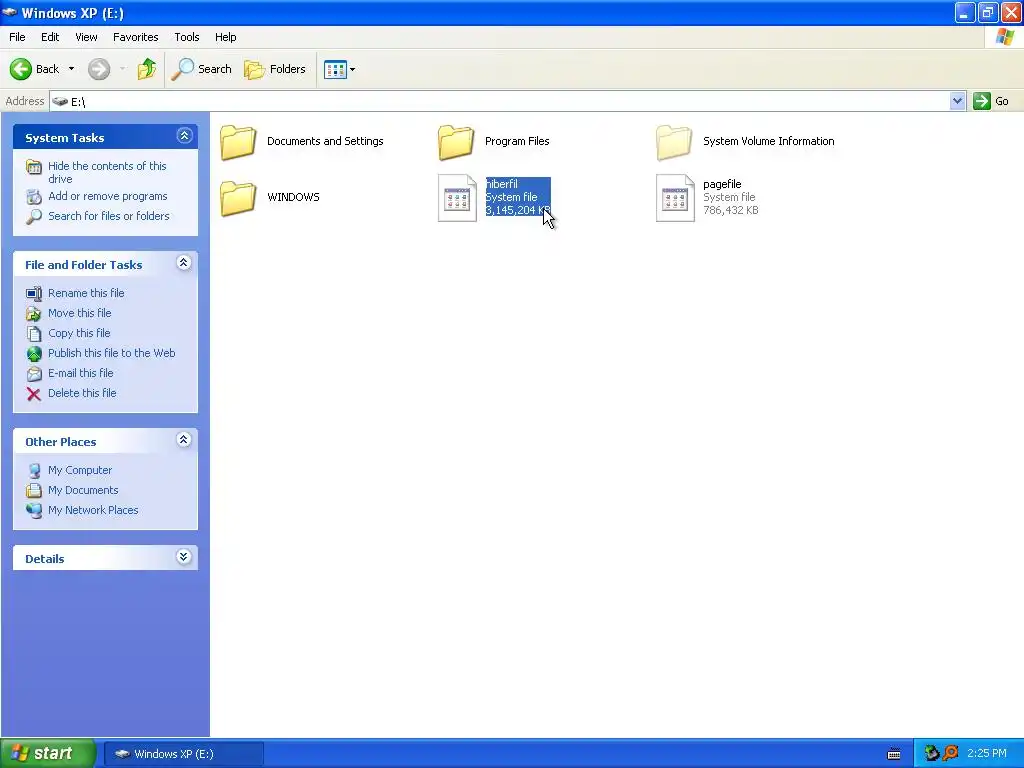1024x768 pixels.
Task: Go up one folder level
Action: (146, 69)
